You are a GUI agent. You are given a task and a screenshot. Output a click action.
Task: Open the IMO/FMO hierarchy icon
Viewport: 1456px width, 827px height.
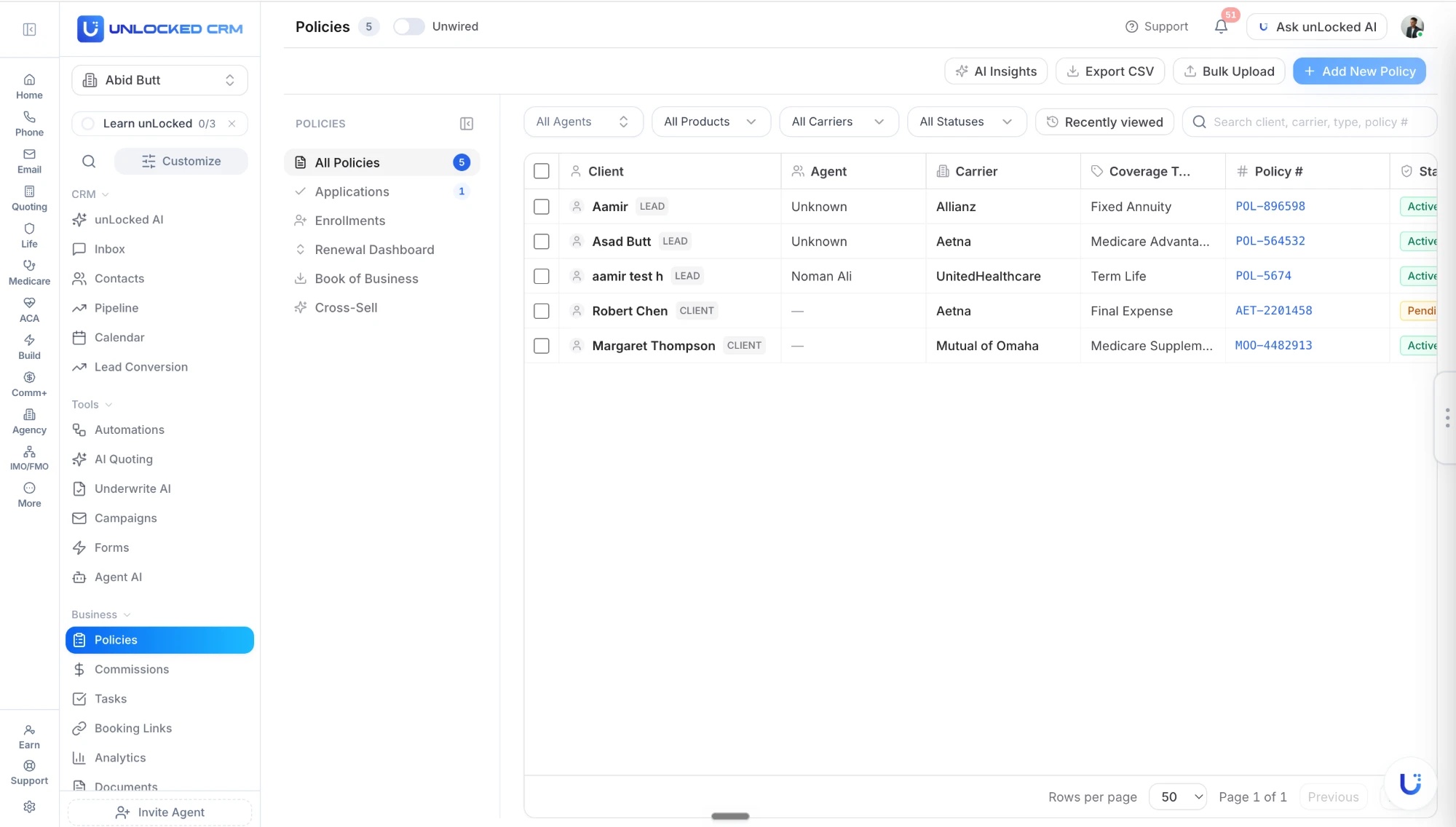click(29, 457)
